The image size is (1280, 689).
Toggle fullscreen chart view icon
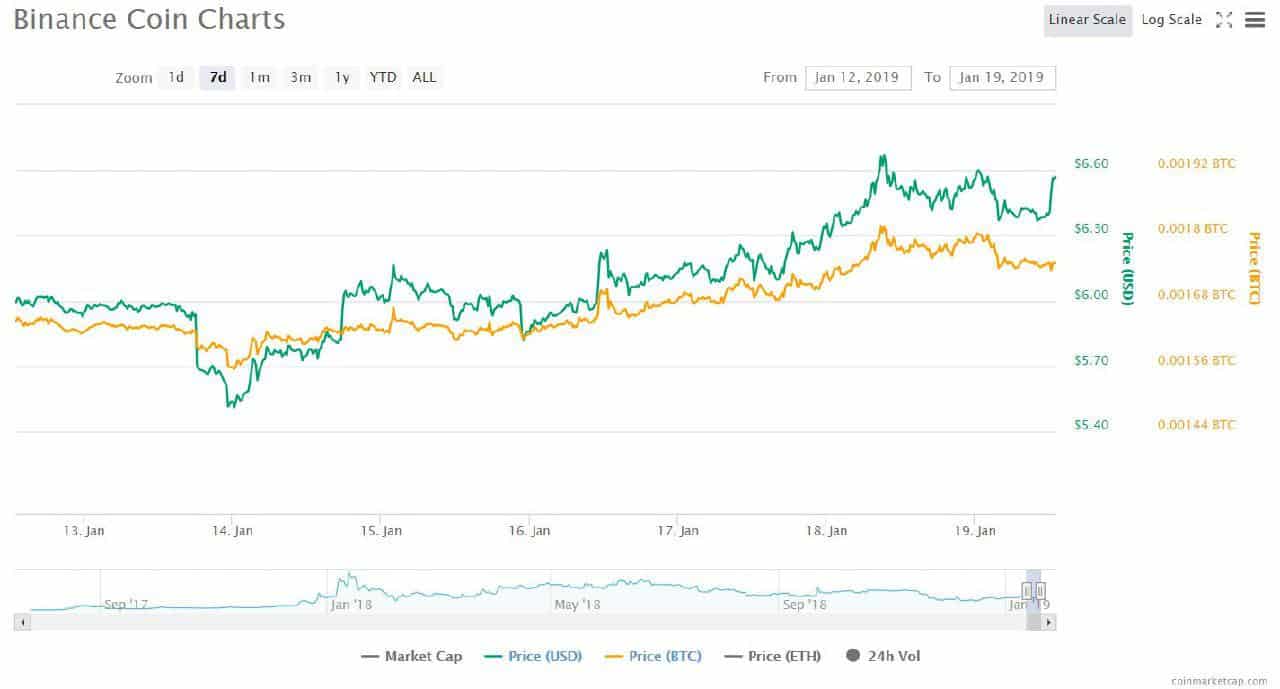pyautogui.click(x=1224, y=20)
